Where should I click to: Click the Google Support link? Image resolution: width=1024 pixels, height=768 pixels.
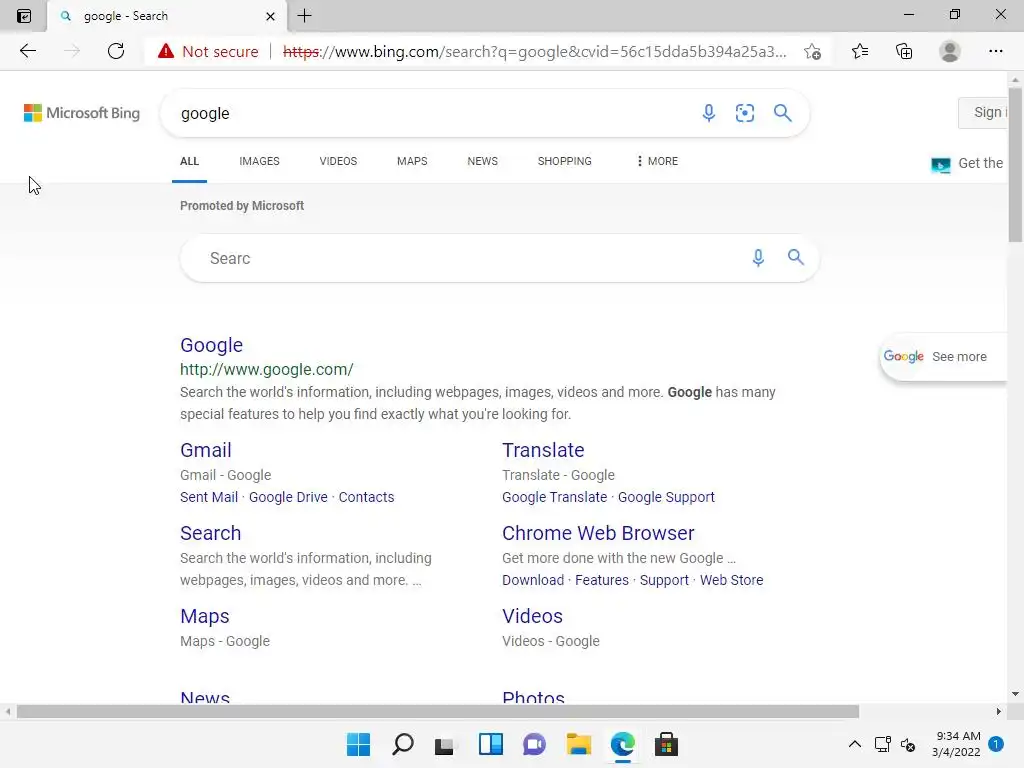pos(666,497)
